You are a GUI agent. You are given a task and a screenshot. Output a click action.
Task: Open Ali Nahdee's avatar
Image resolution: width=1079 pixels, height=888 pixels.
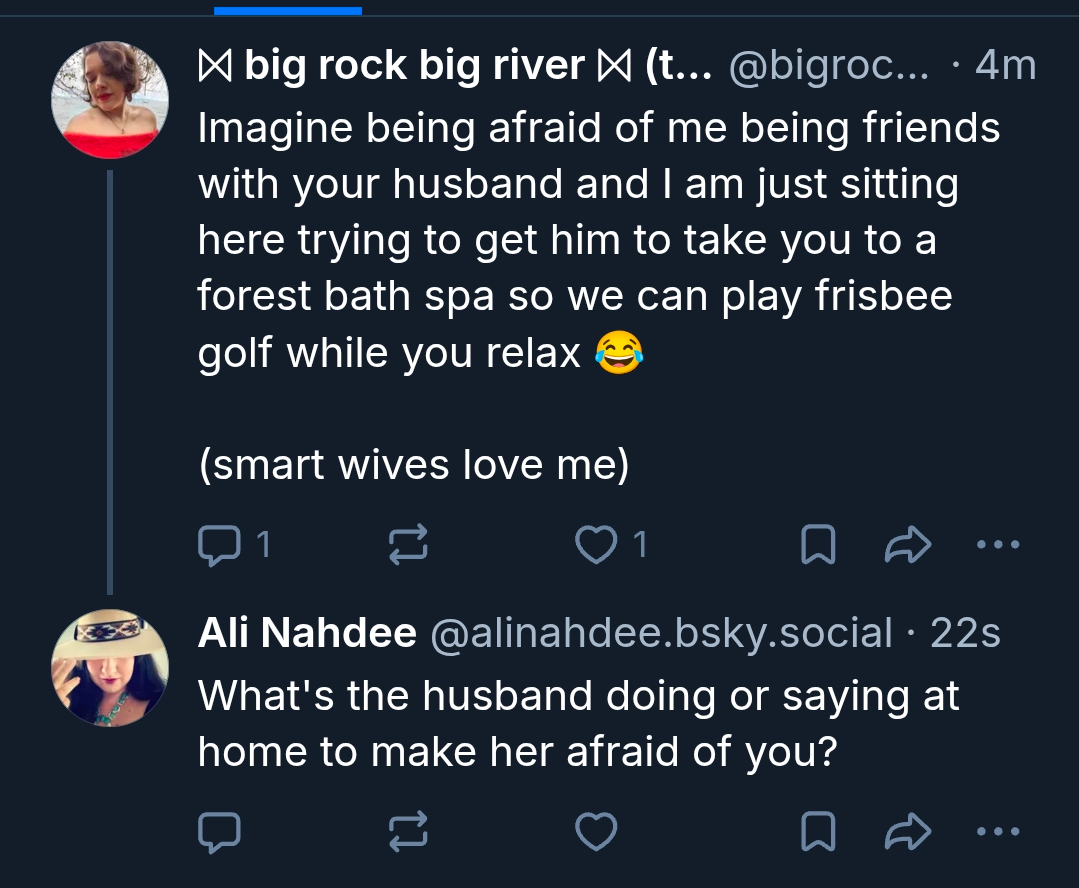(110, 667)
